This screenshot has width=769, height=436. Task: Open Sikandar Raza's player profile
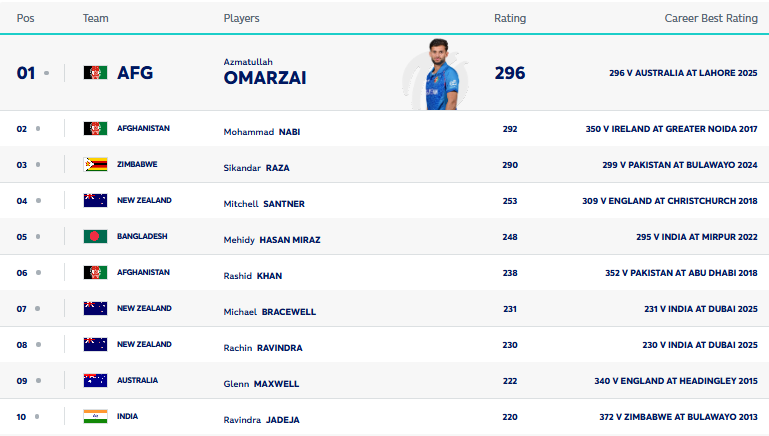click(x=256, y=168)
